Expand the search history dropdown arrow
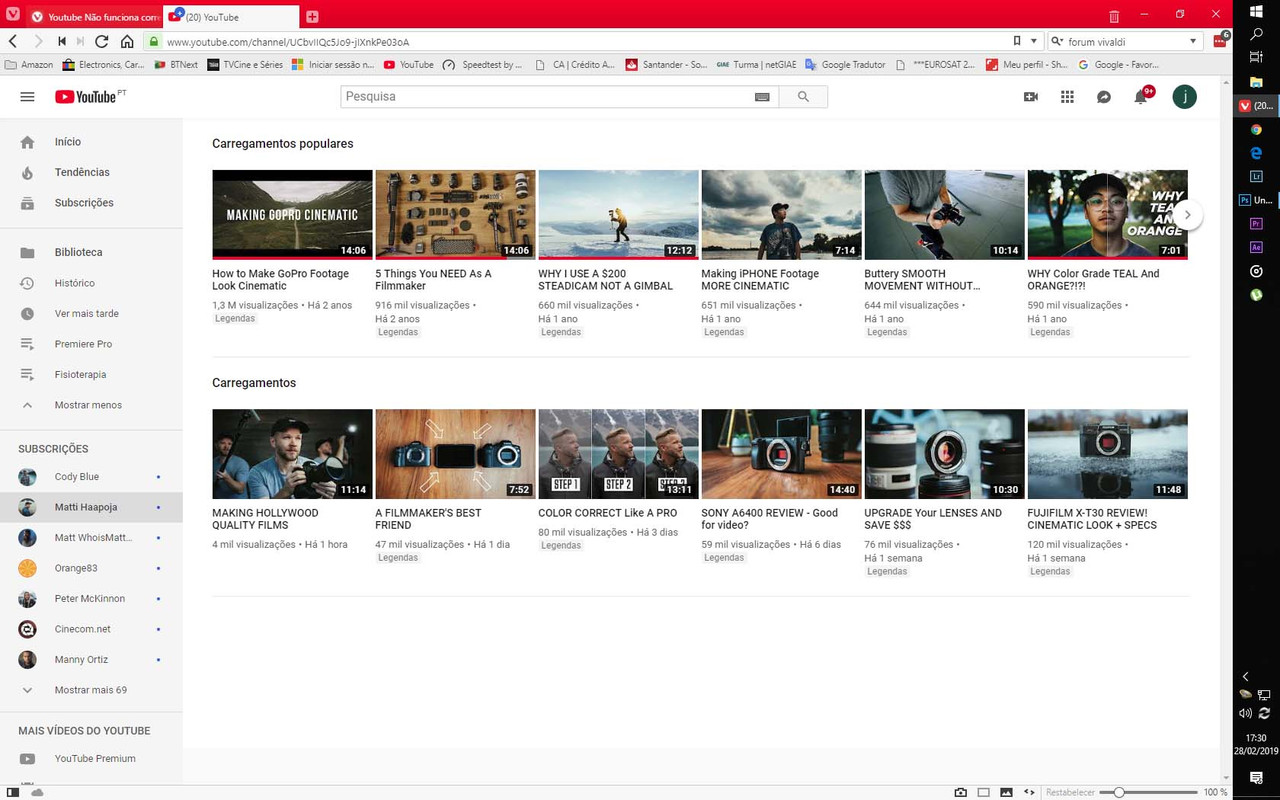 [x=1193, y=41]
